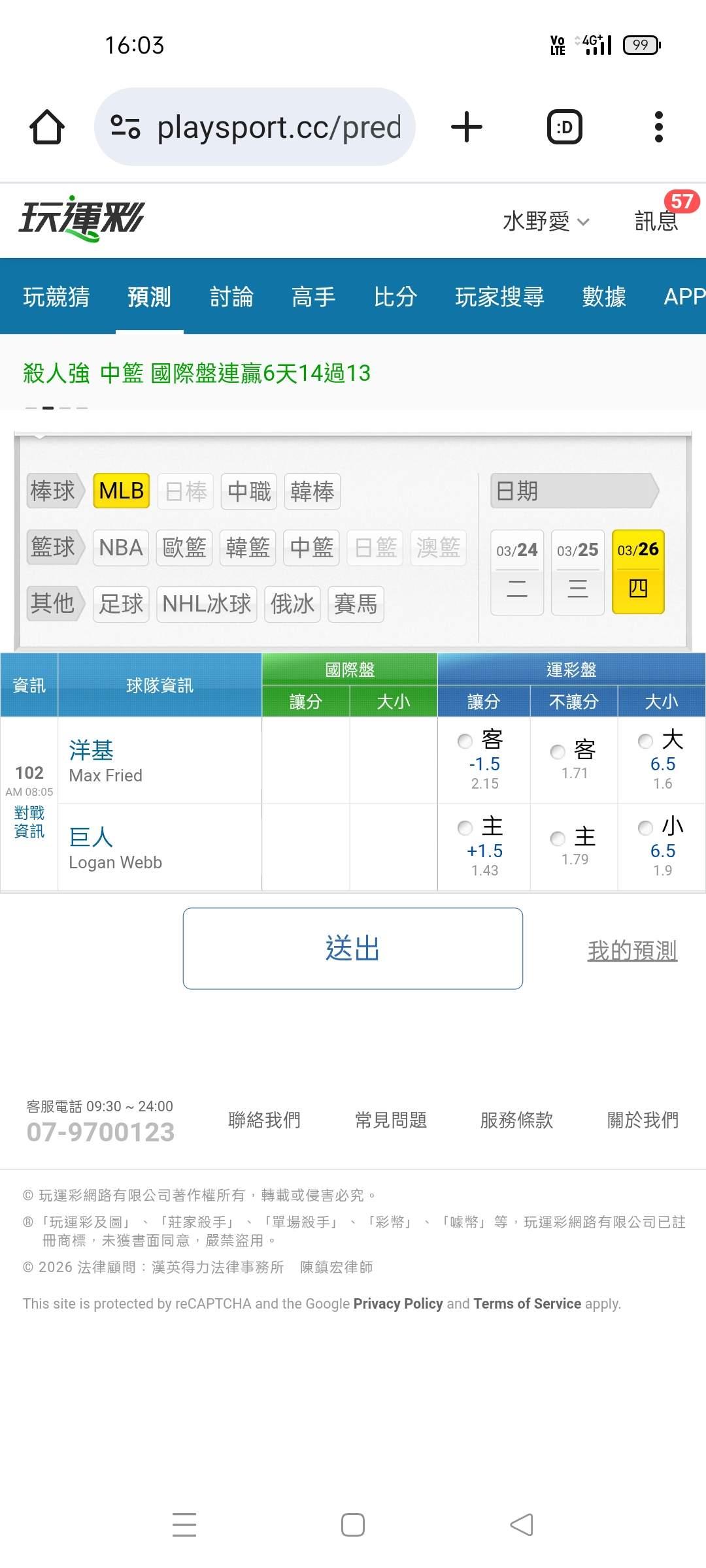
Task: Select the 中籃 league button
Action: (x=312, y=547)
